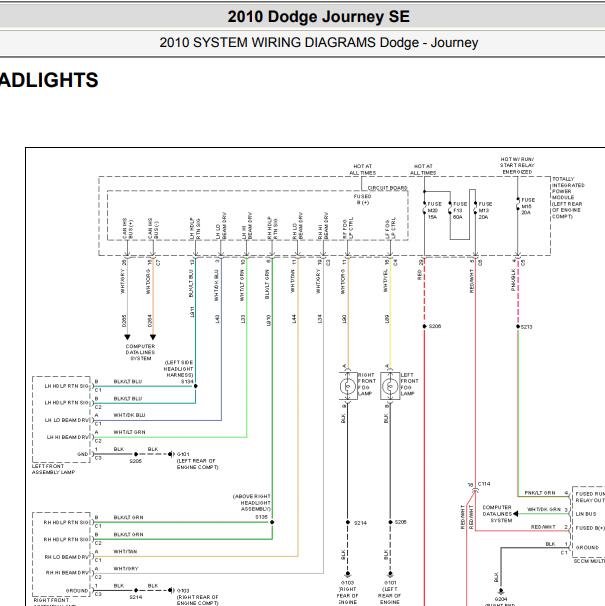Click 'HOT W/ RUN/START RELAY ENERGIZED' label
605x606 pixels.
[x=517, y=165]
